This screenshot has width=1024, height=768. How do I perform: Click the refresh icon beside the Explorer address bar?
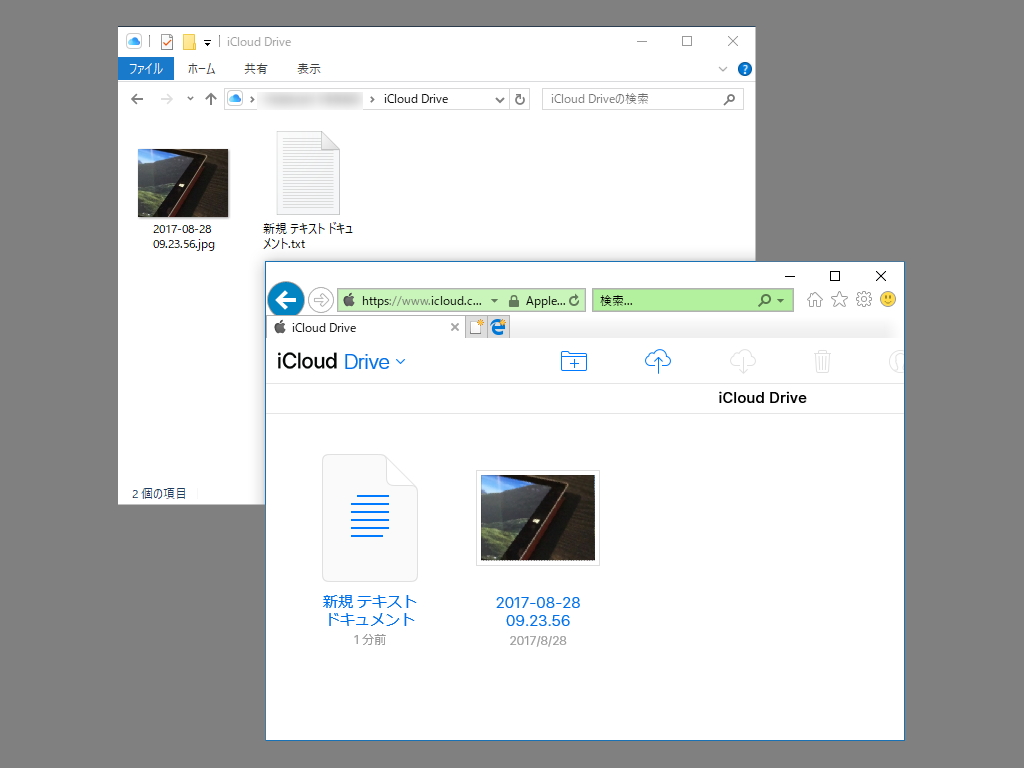click(x=519, y=99)
